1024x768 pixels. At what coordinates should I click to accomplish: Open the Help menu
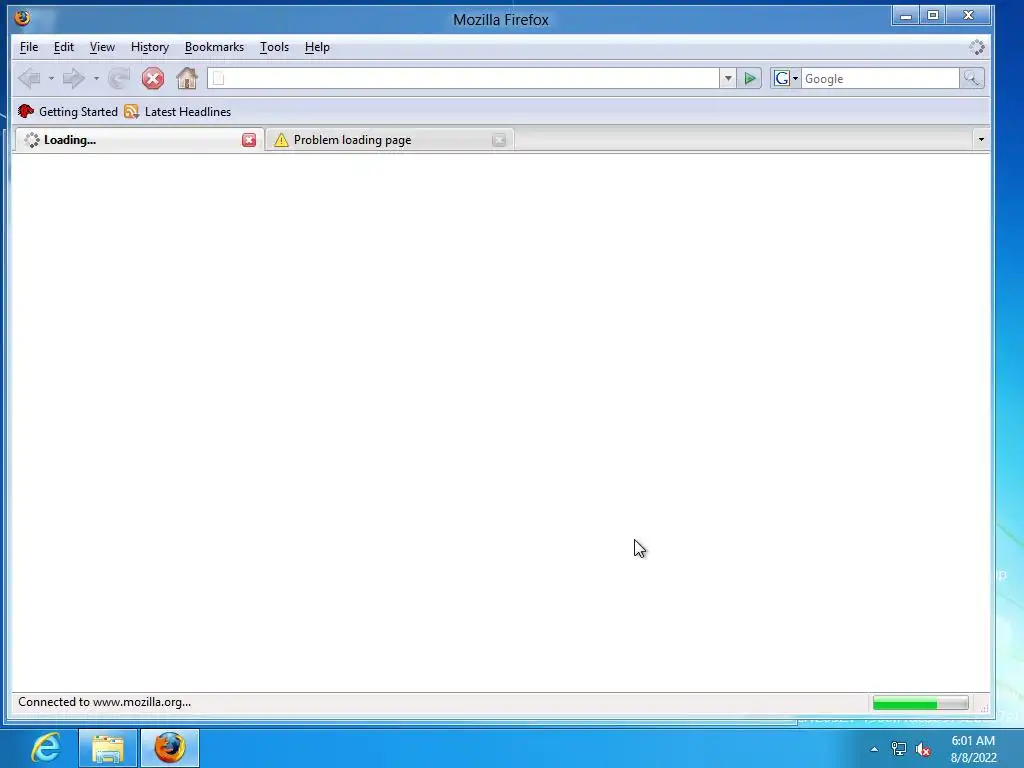click(x=317, y=47)
